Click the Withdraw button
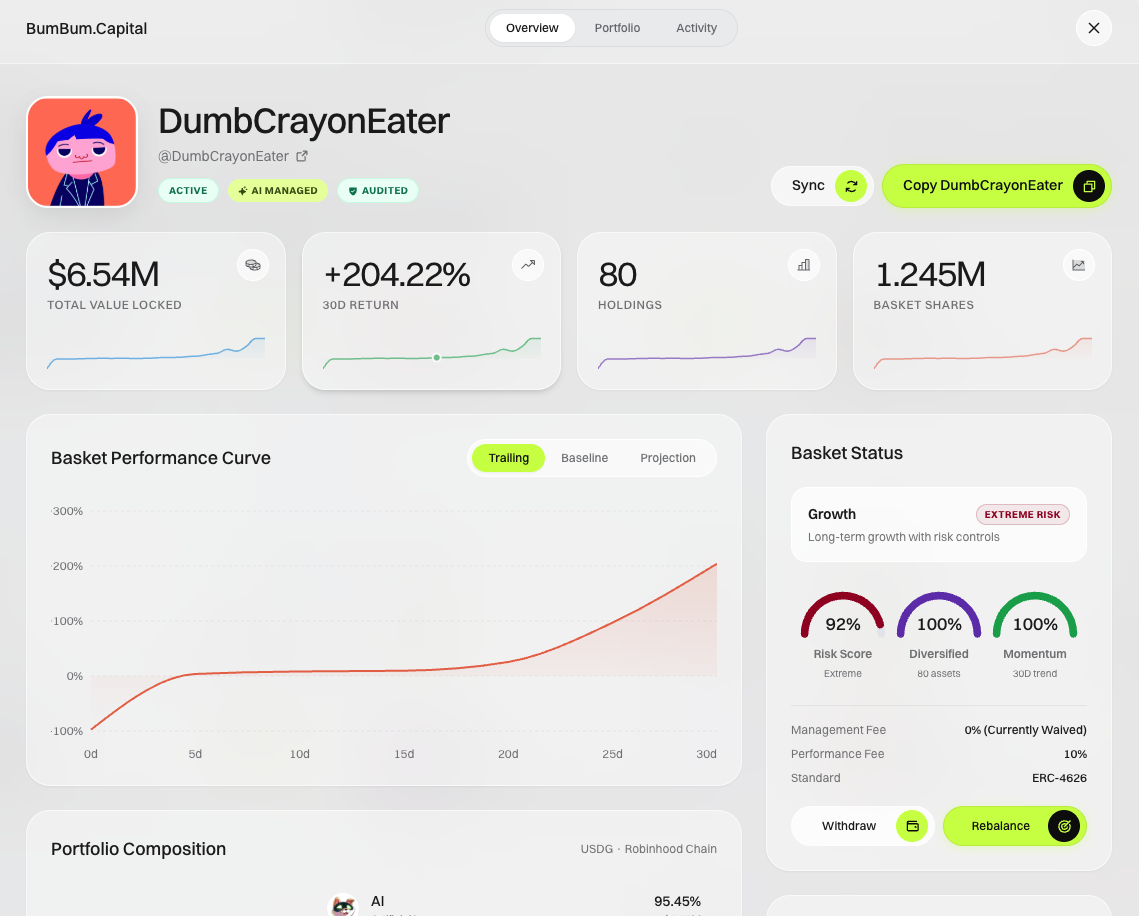1139x916 pixels. click(x=862, y=826)
